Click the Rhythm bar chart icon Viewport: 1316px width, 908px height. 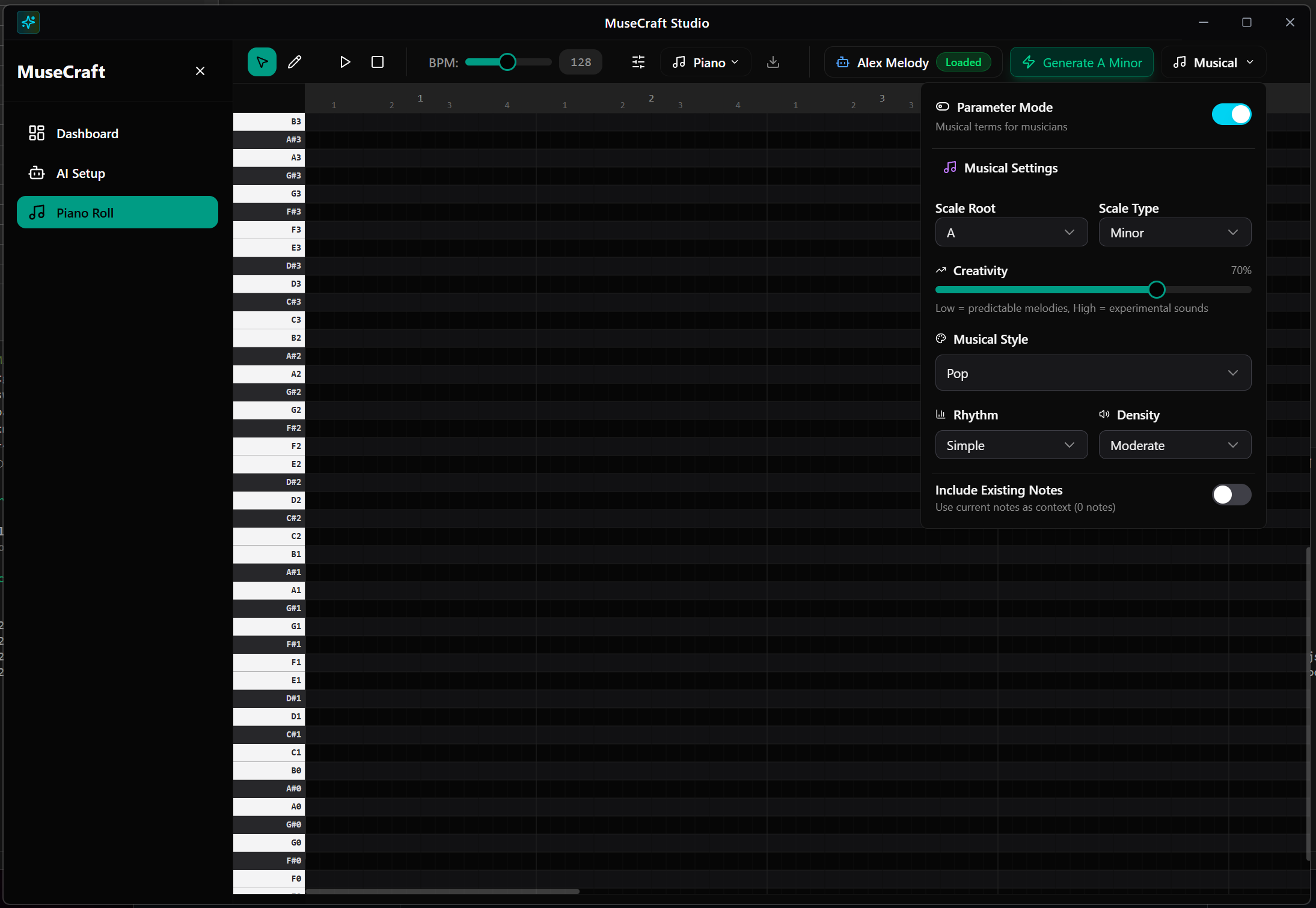click(941, 415)
